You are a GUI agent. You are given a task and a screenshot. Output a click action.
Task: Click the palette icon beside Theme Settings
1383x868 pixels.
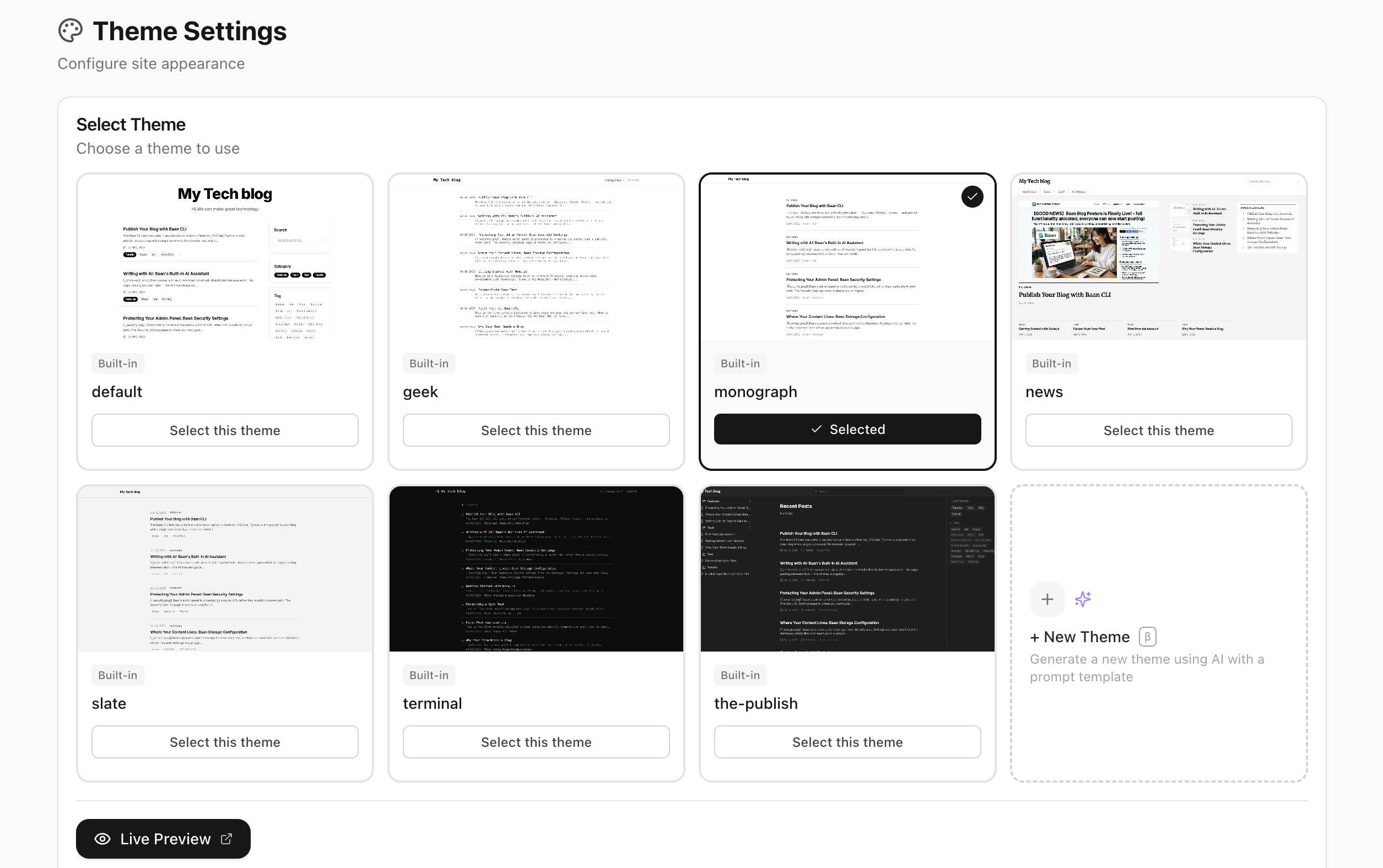coord(71,31)
